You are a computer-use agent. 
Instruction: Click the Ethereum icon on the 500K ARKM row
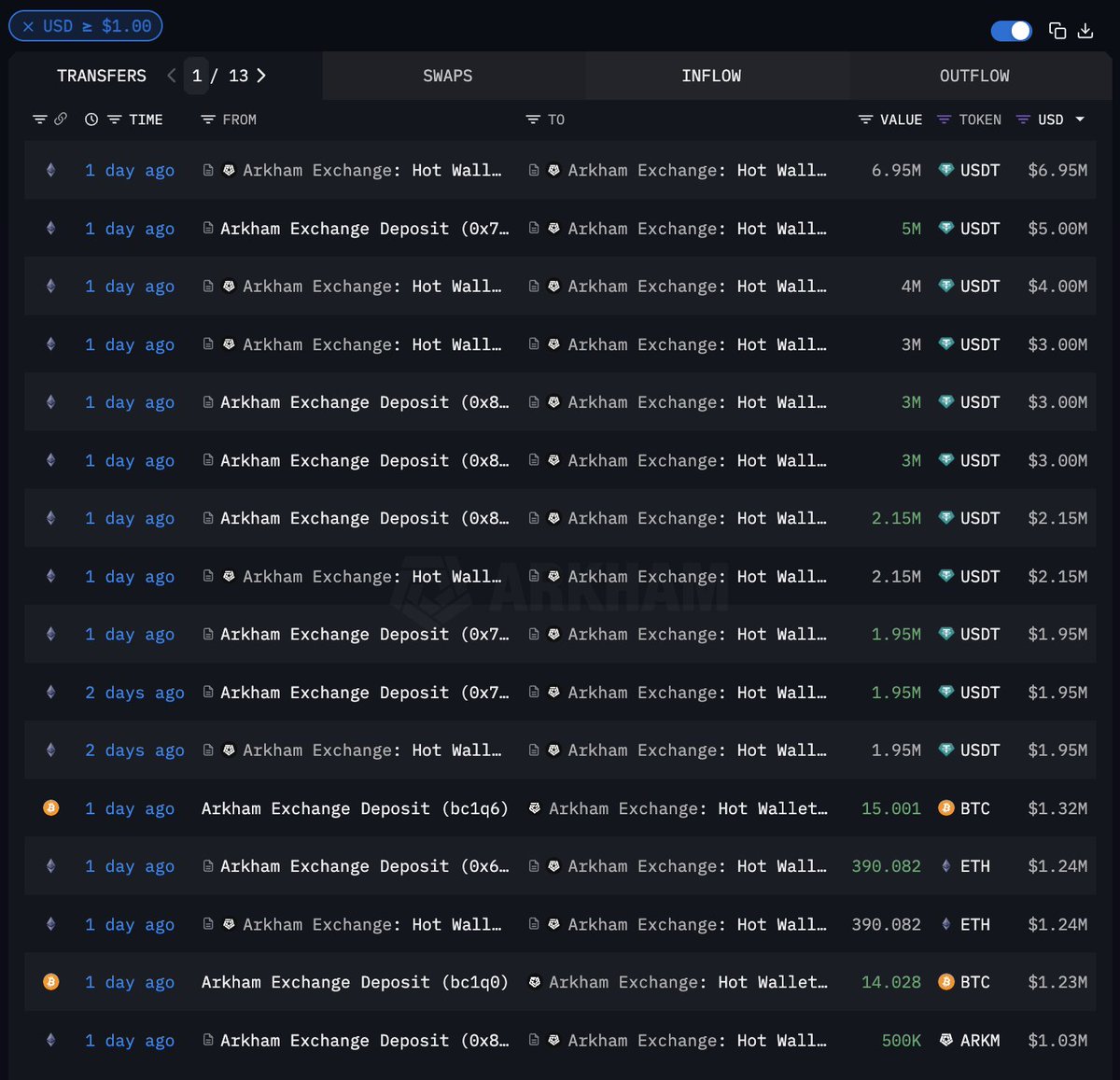[51, 1040]
